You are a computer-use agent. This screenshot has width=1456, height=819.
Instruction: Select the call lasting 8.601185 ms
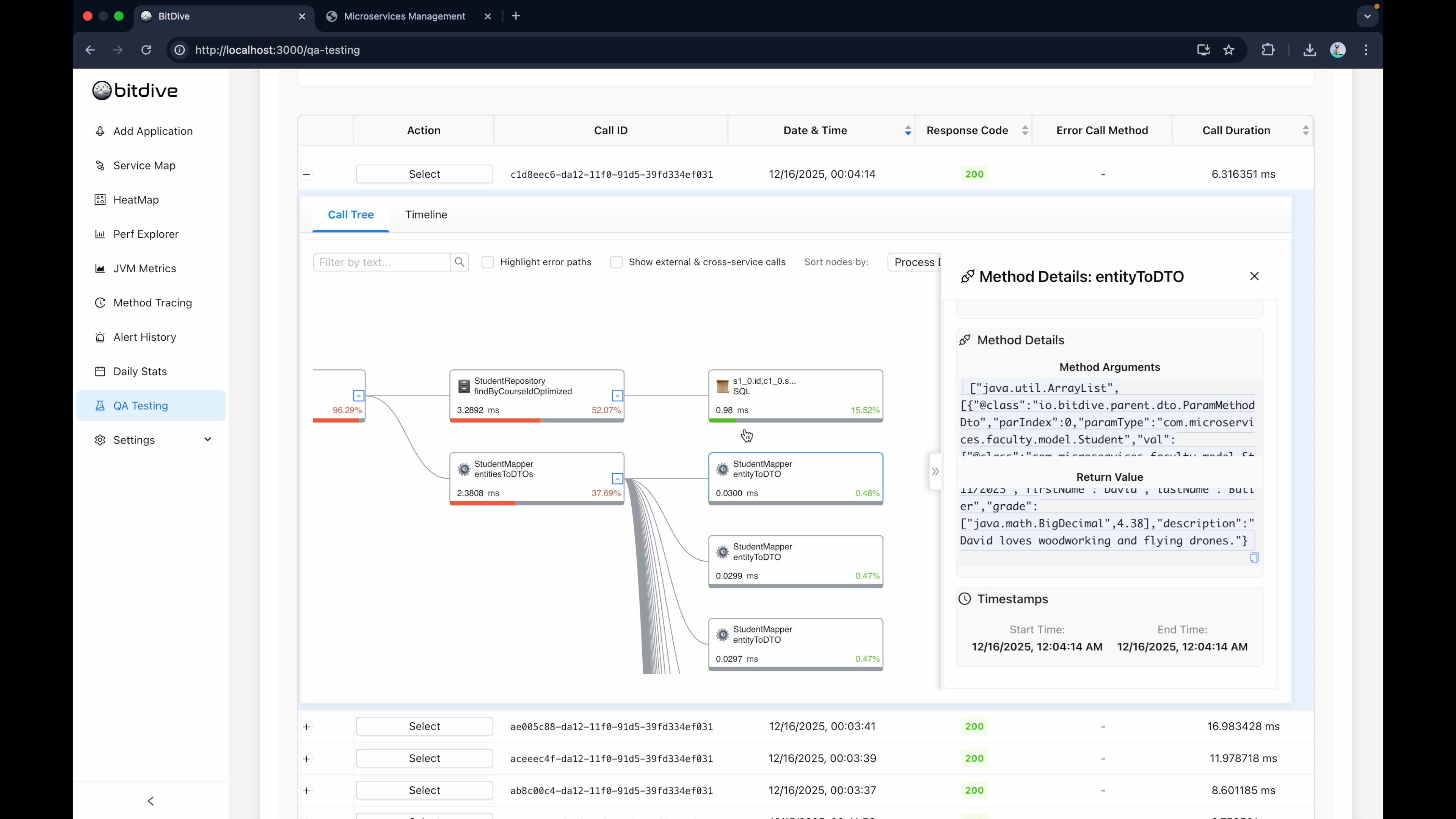pyautogui.click(x=425, y=789)
